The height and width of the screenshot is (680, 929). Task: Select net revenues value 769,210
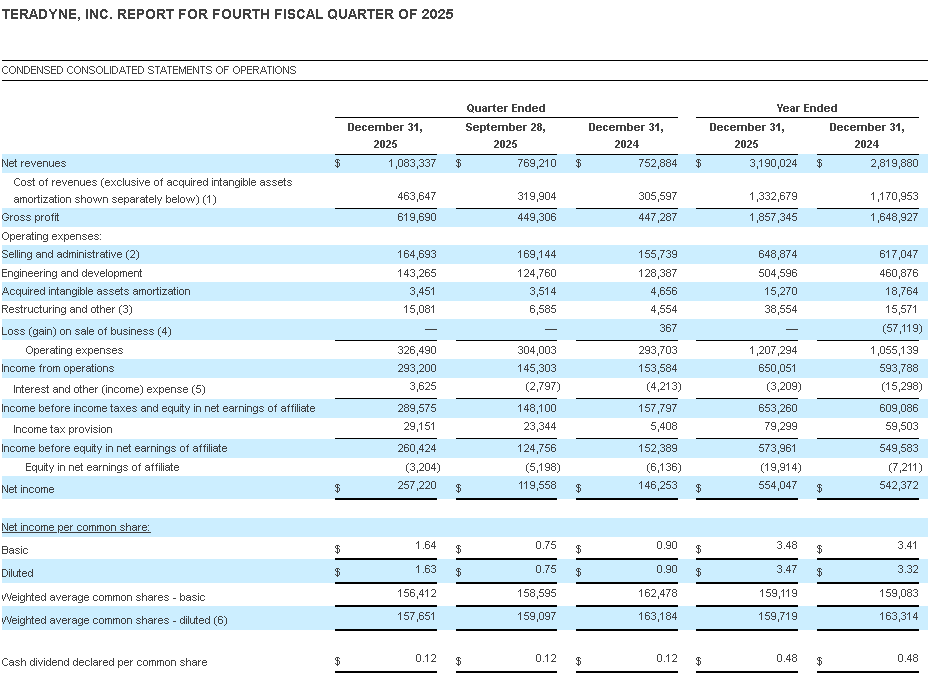[x=537, y=163]
